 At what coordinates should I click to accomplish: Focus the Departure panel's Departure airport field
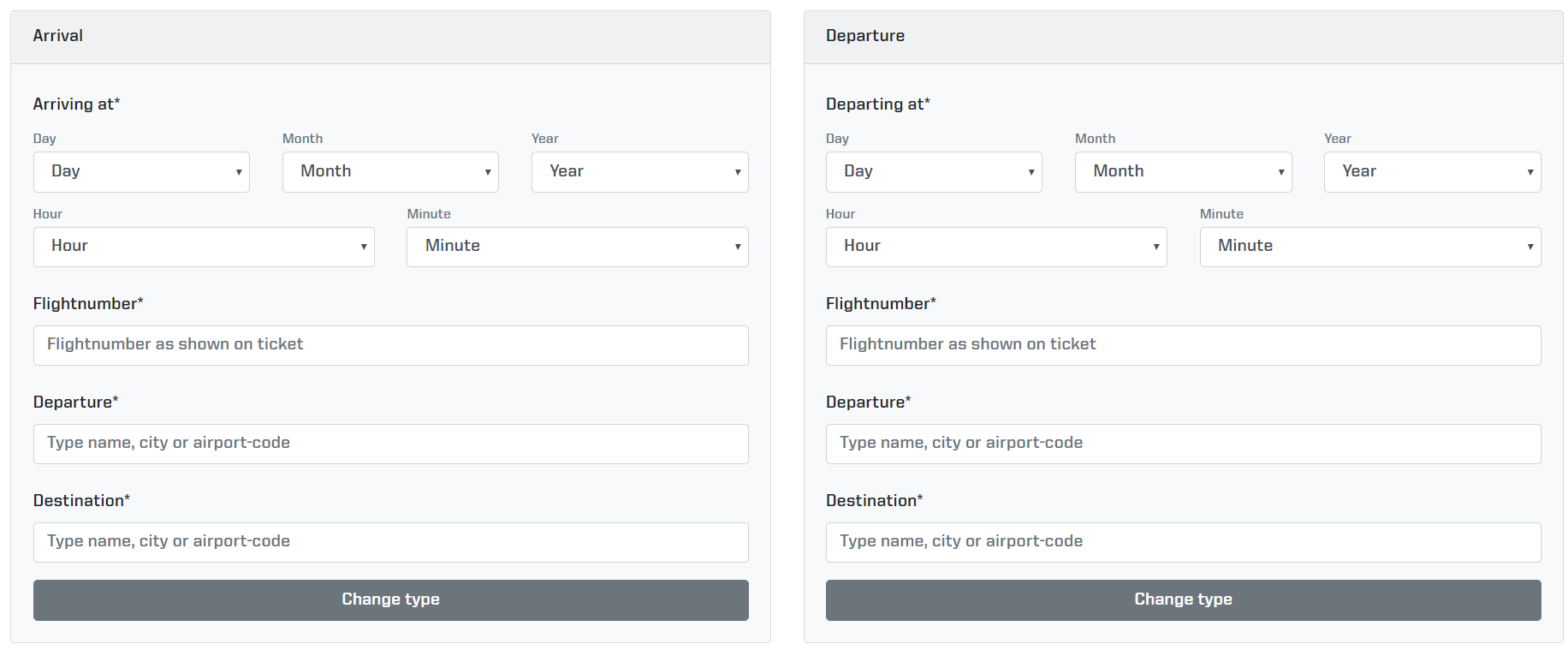(1183, 444)
